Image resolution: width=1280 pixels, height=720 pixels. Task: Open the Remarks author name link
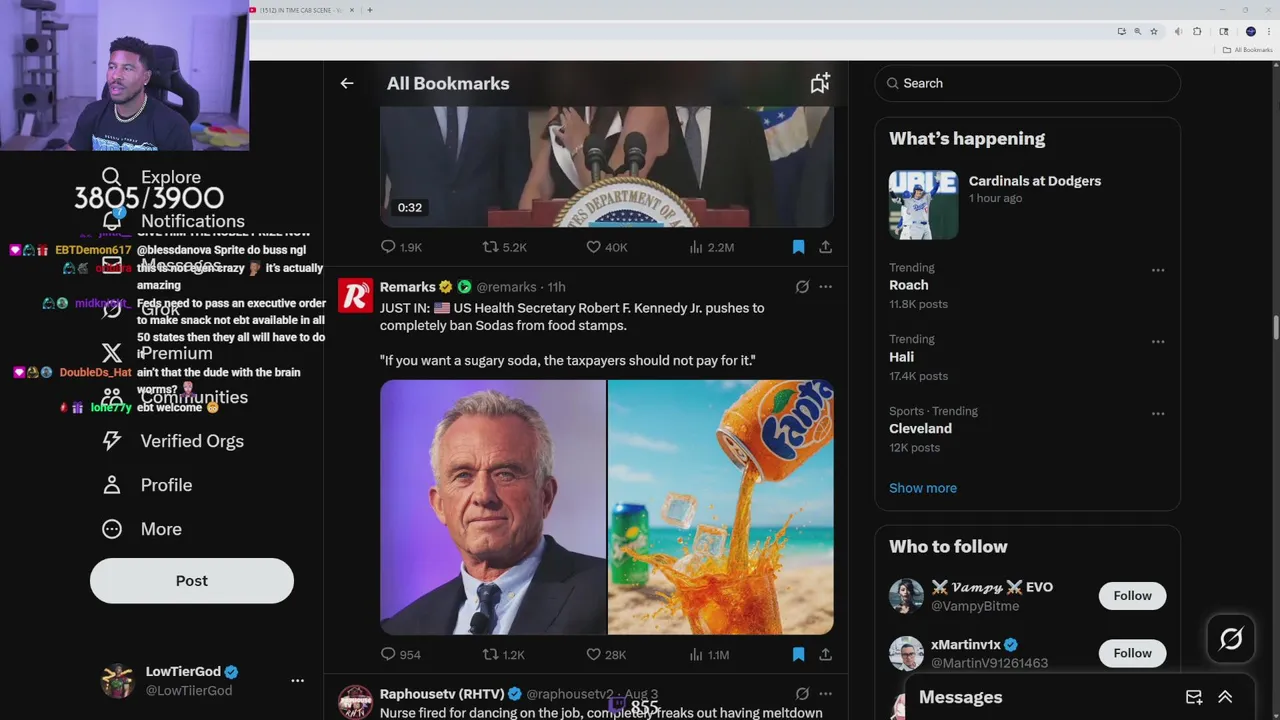(x=408, y=287)
